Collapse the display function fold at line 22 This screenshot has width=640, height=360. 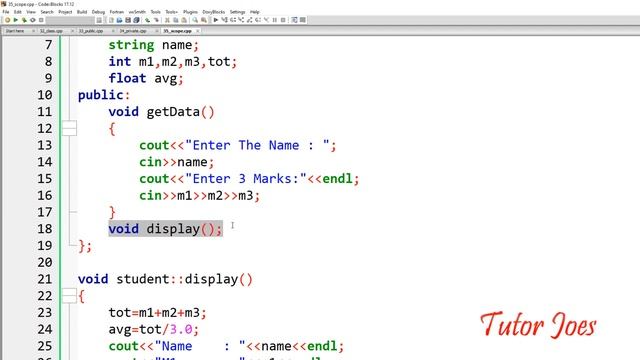click(69, 296)
